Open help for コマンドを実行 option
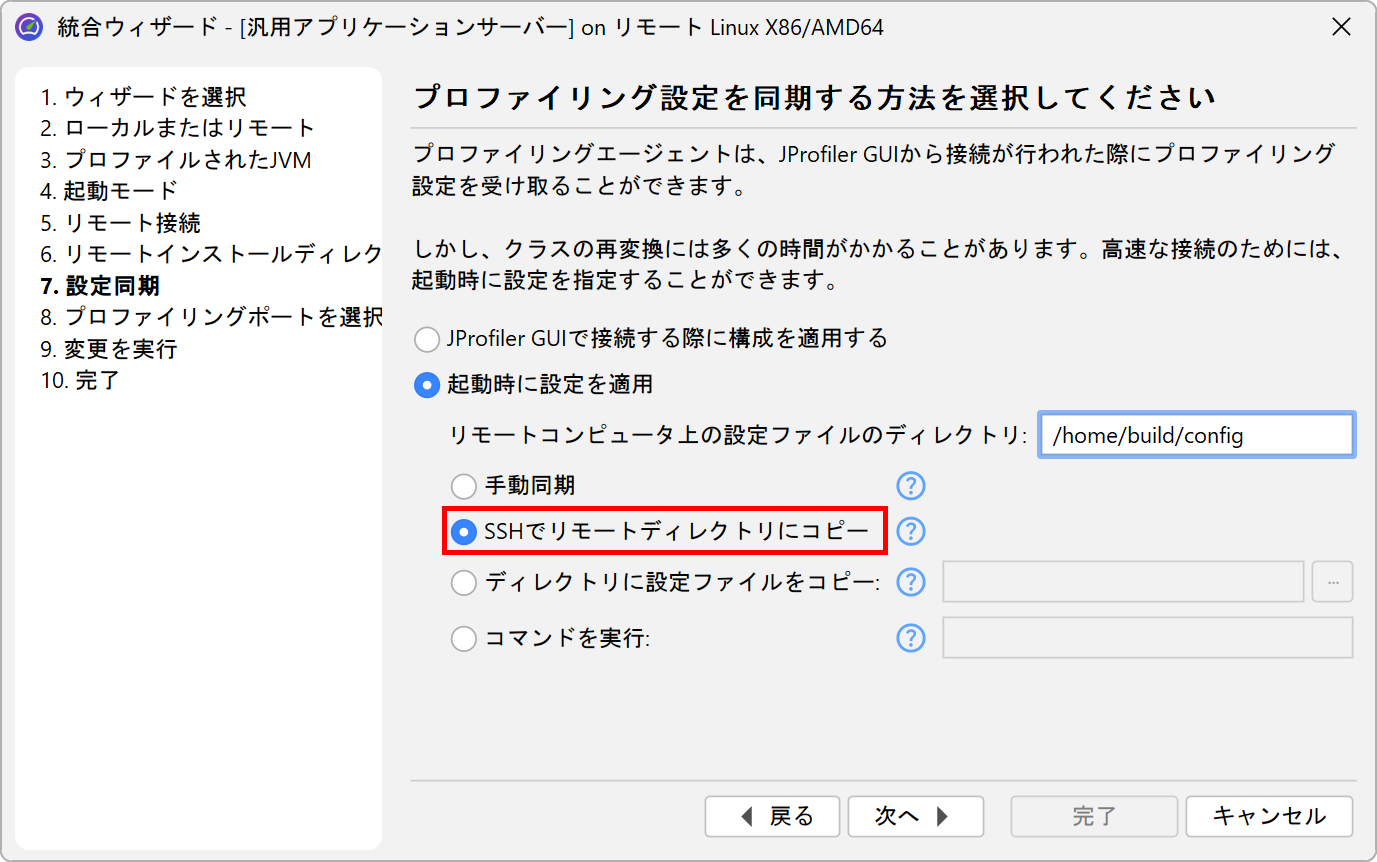 coord(910,638)
